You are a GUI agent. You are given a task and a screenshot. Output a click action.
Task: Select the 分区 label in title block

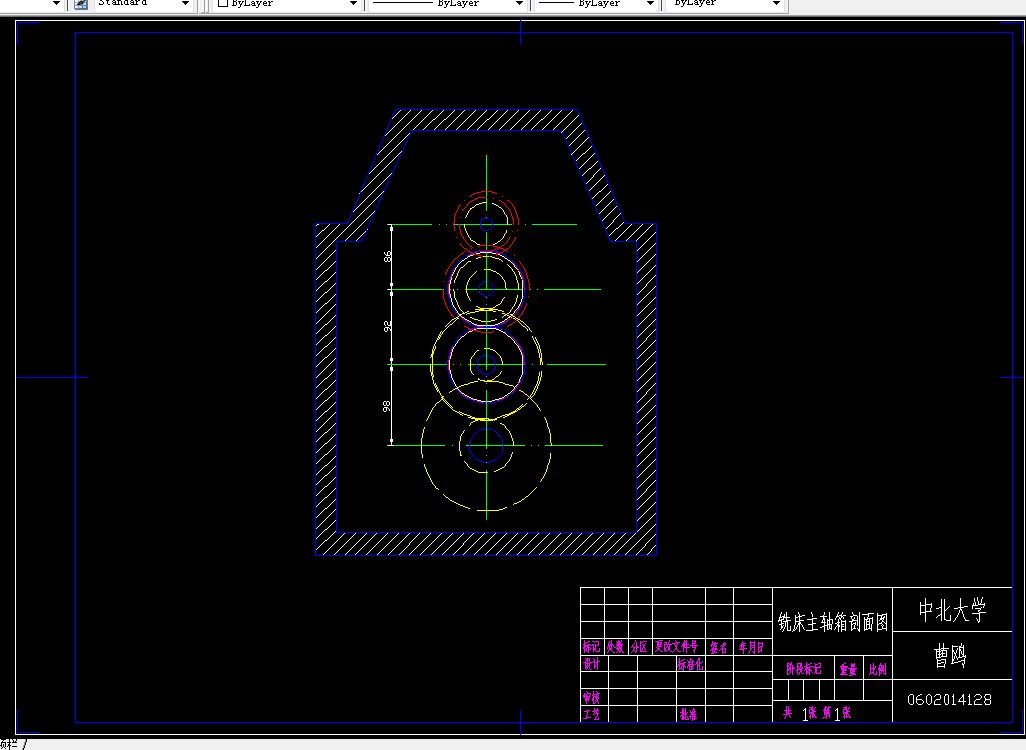(639, 647)
